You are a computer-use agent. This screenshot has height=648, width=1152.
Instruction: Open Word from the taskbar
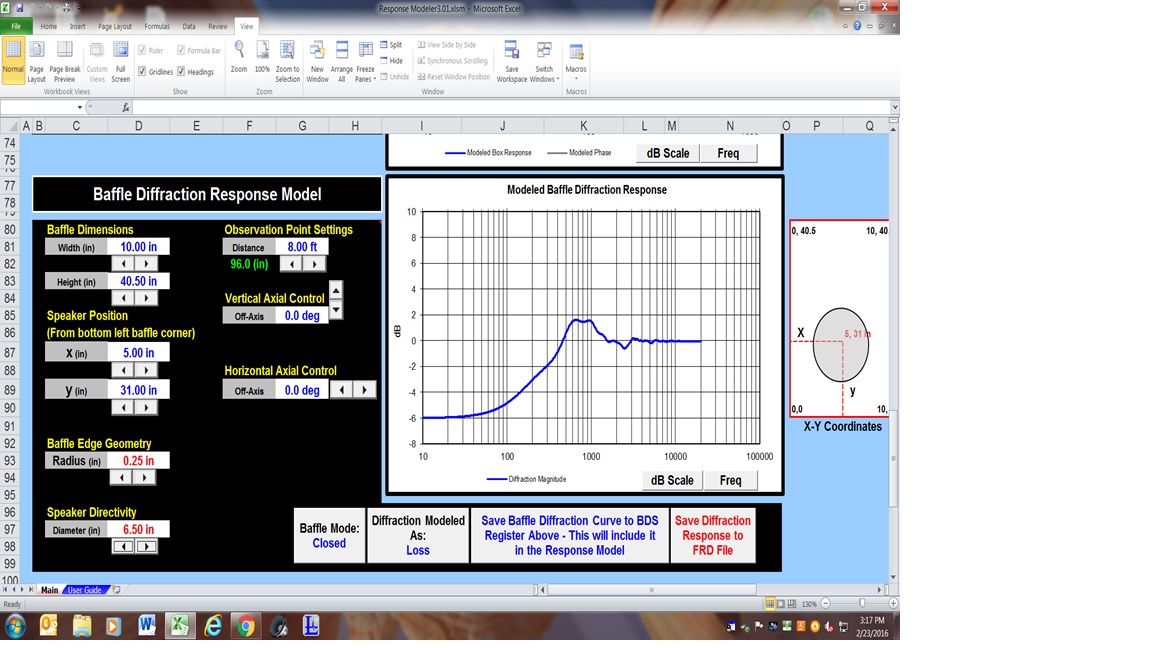[x=146, y=626]
